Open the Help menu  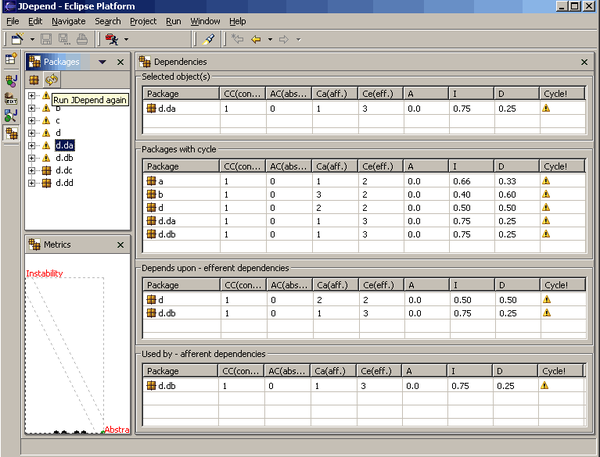[x=238, y=21]
